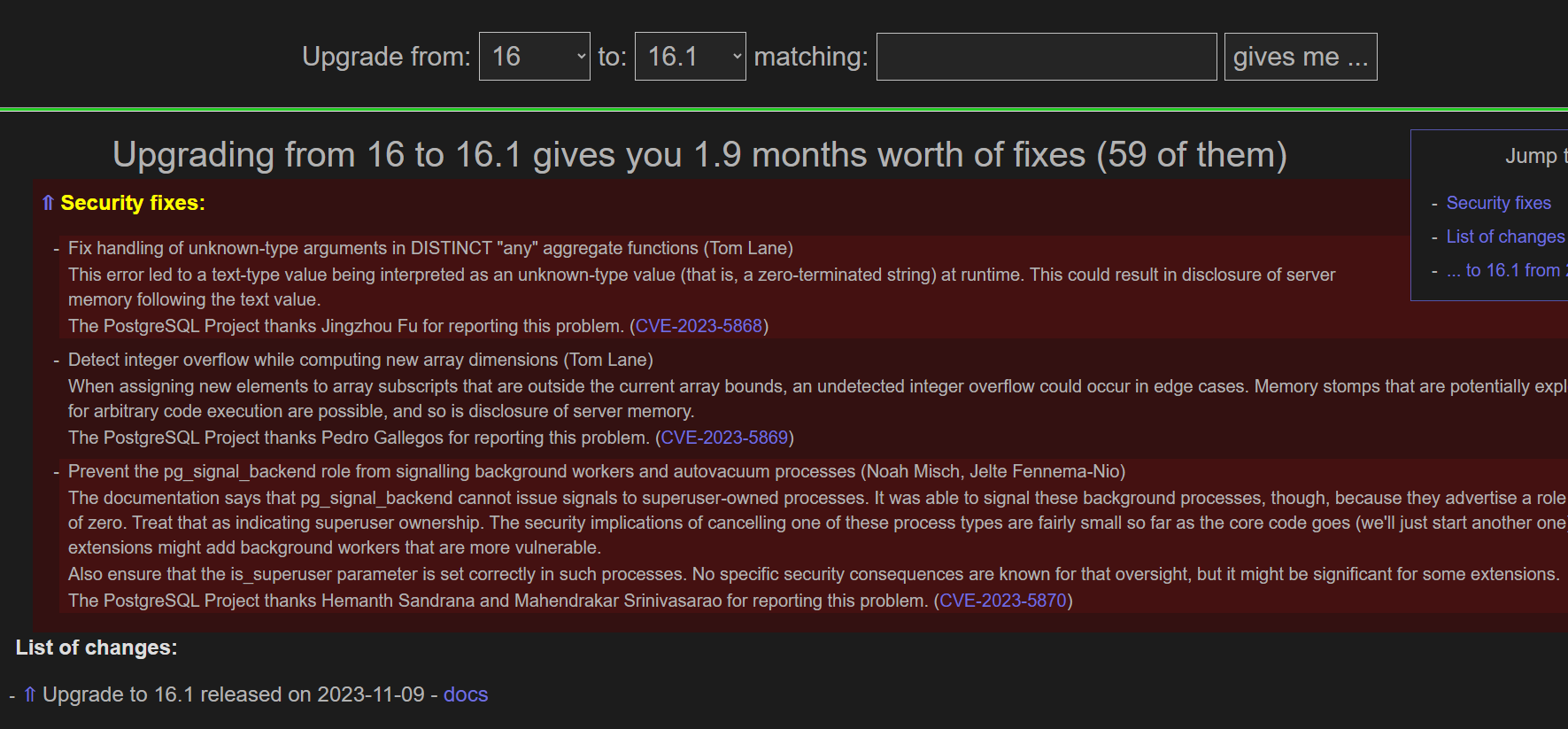This screenshot has height=729, width=1568.
Task: Select the 'List of changes:' heading
Action: click(97, 648)
